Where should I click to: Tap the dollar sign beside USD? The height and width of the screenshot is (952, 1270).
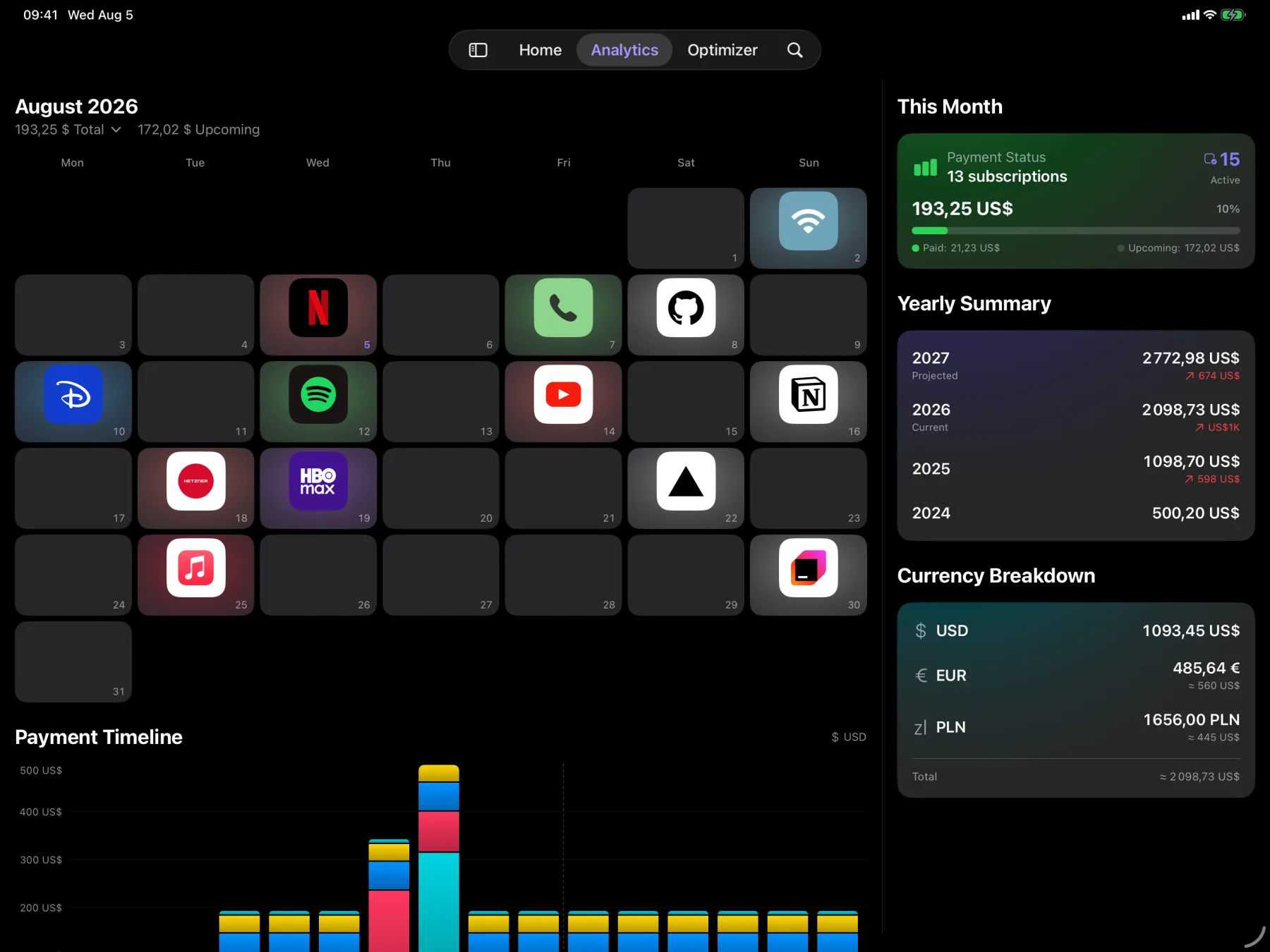coord(921,630)
